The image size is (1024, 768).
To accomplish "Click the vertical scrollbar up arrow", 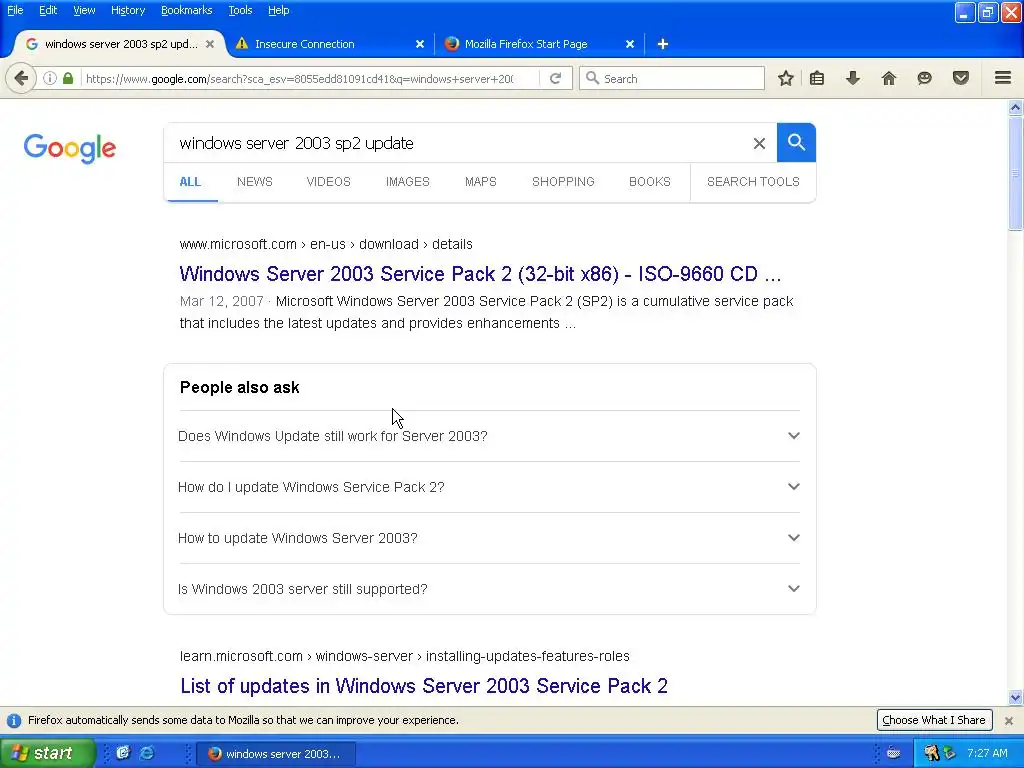I will click(1016, 107).
